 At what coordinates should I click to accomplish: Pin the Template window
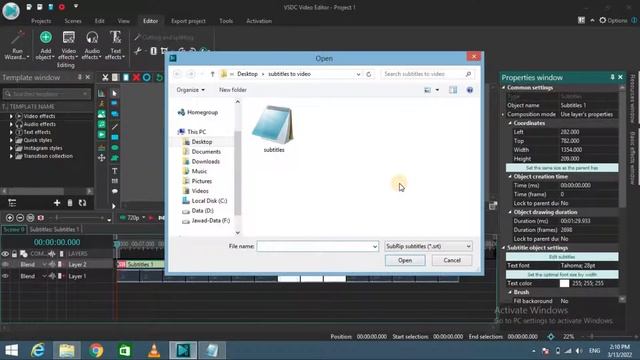pos(79,77)
